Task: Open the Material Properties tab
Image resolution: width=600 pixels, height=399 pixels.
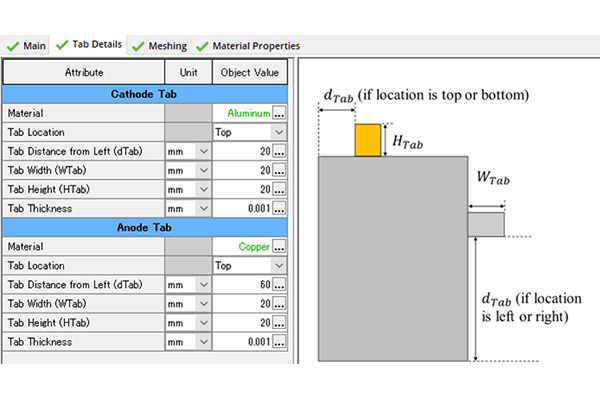Action: [248, 46]
